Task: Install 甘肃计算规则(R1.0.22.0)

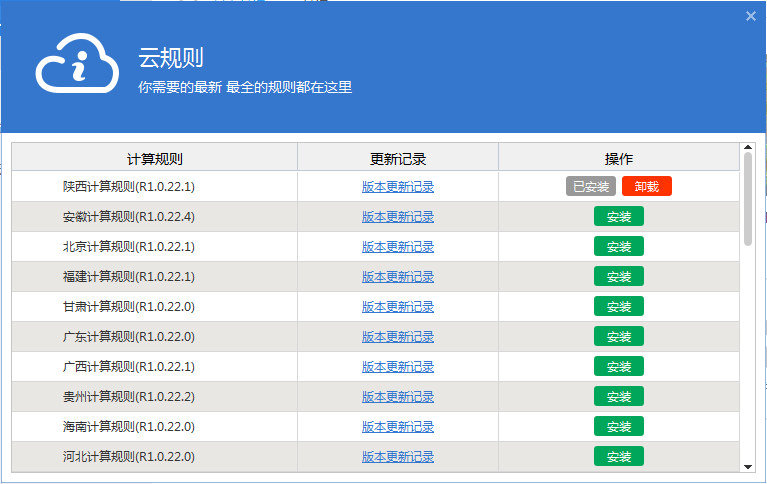Action: (x=619, y=306)
